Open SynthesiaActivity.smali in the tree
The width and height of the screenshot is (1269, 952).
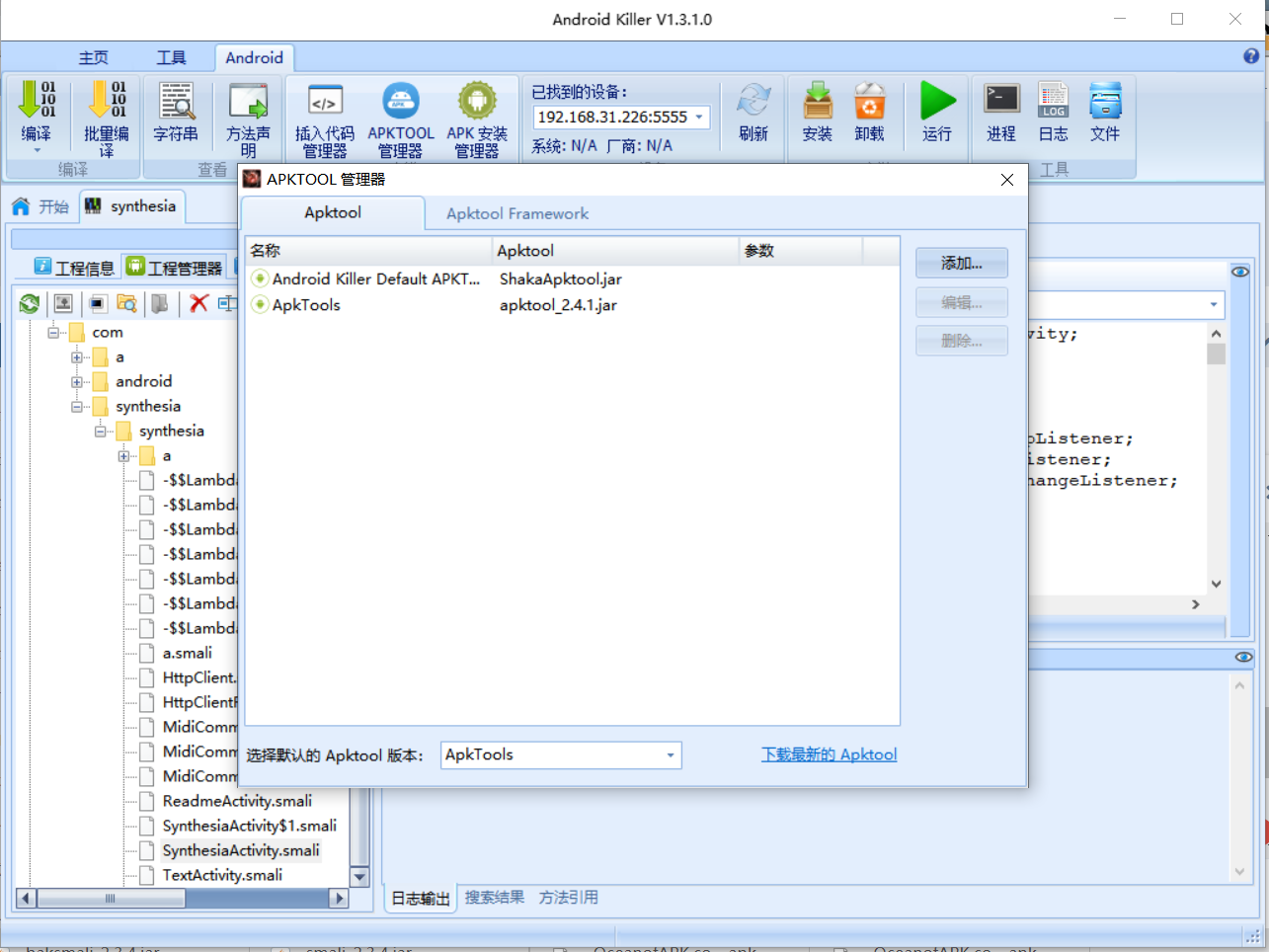click(x=241, y=850)
